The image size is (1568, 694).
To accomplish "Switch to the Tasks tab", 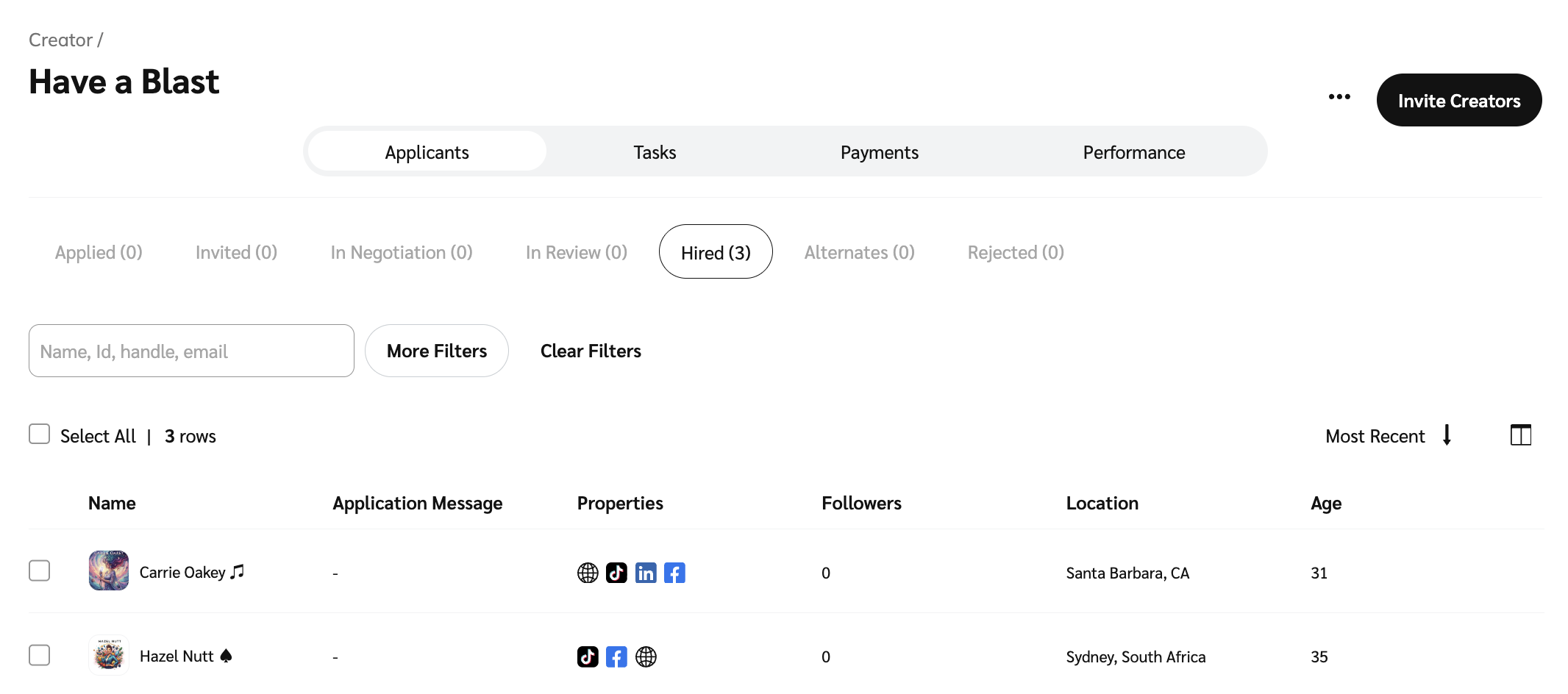I will [655, 152].
